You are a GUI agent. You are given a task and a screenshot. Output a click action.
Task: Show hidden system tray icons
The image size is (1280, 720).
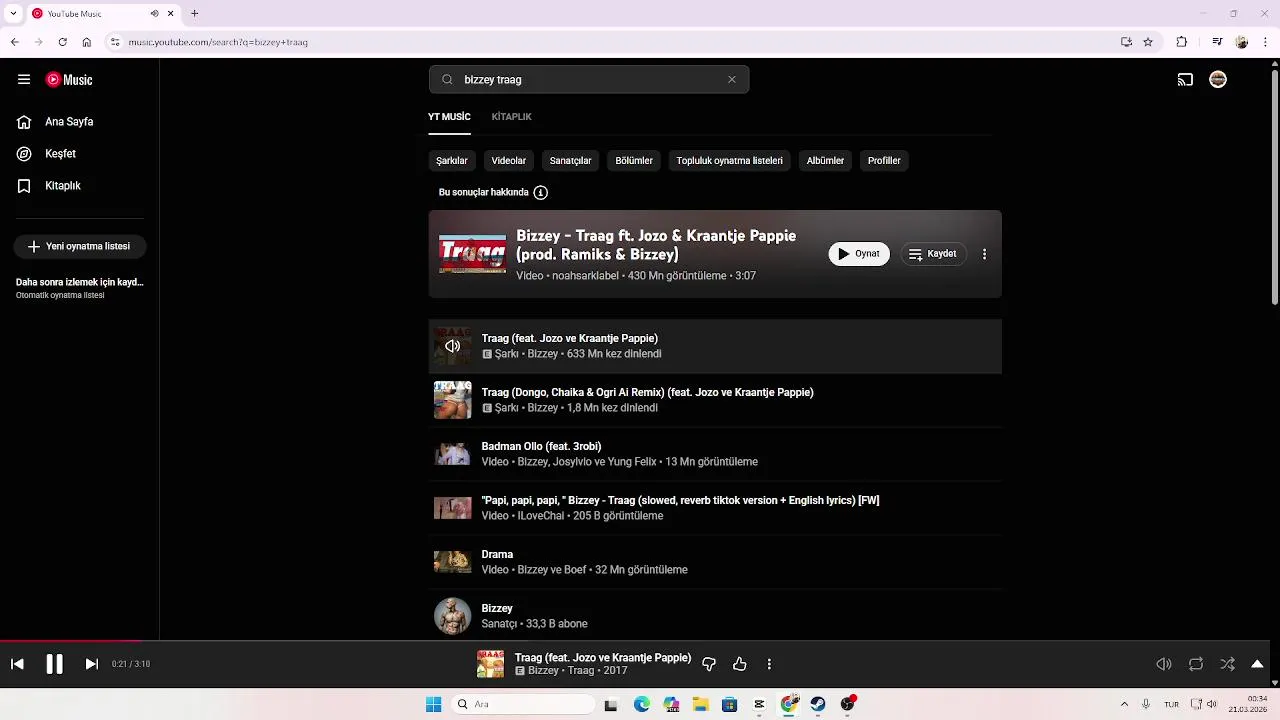click(1124, 704)
